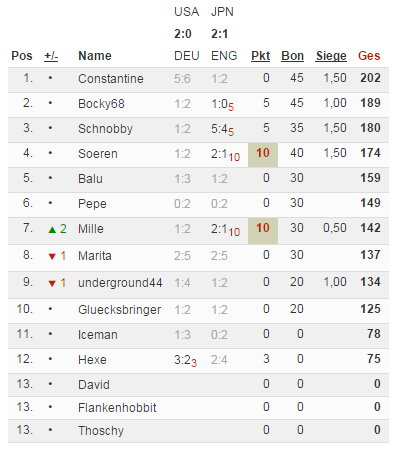Click Constantine's total score 202
This screenshot has height=452, width=395.
370,78
